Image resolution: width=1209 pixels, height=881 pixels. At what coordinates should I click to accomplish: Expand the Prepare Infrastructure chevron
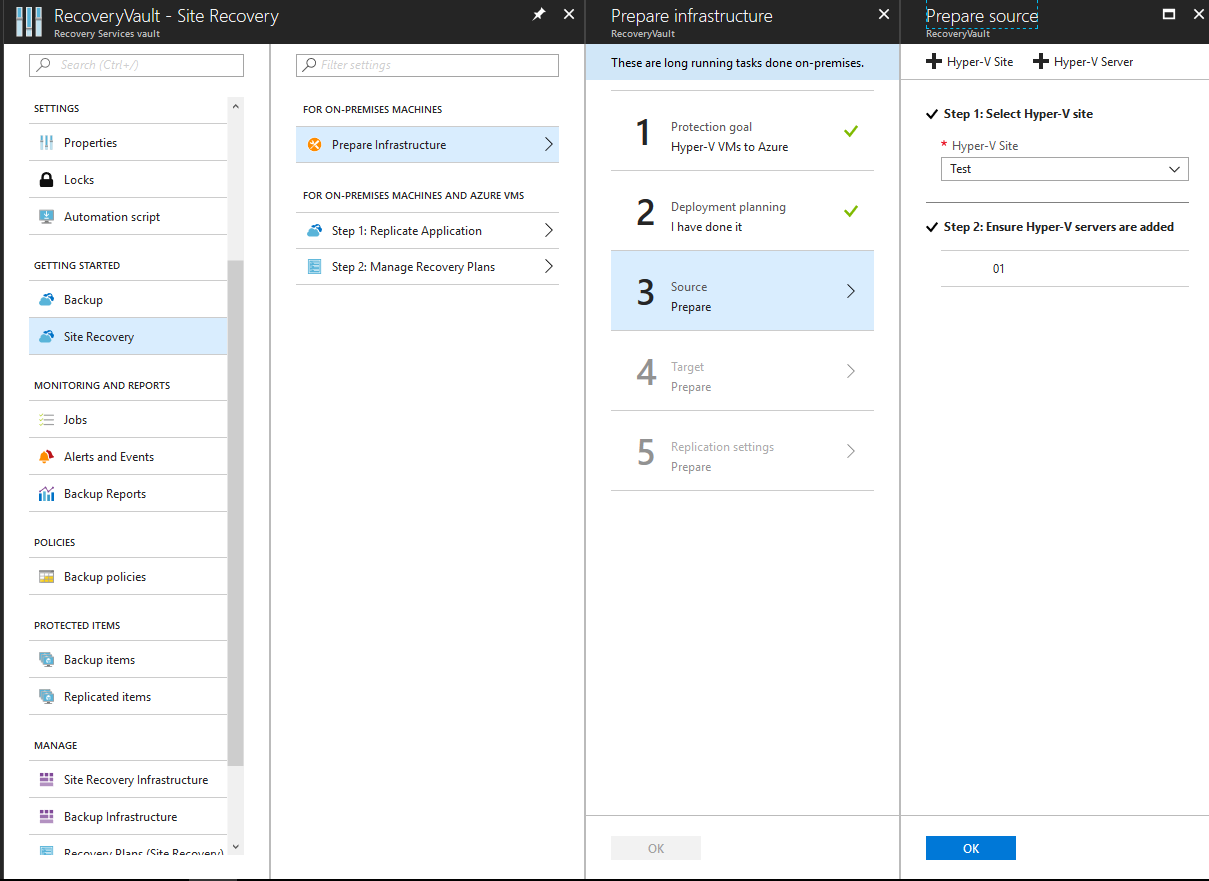click(x=548, y=145)
